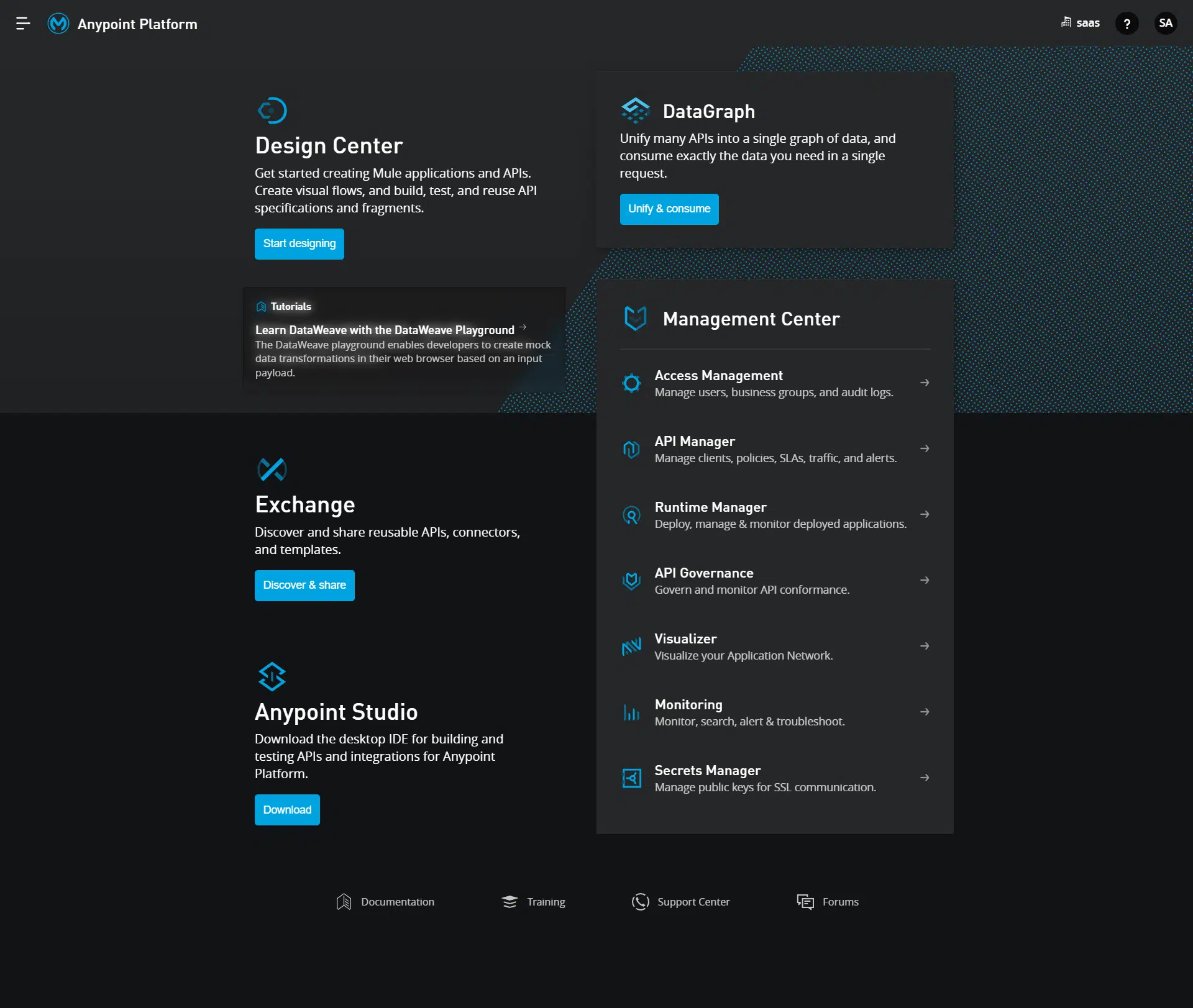The height and width of the screenshot is (1008, 1193).
Task: Open Secrets Manager
Action: (775, 778)
